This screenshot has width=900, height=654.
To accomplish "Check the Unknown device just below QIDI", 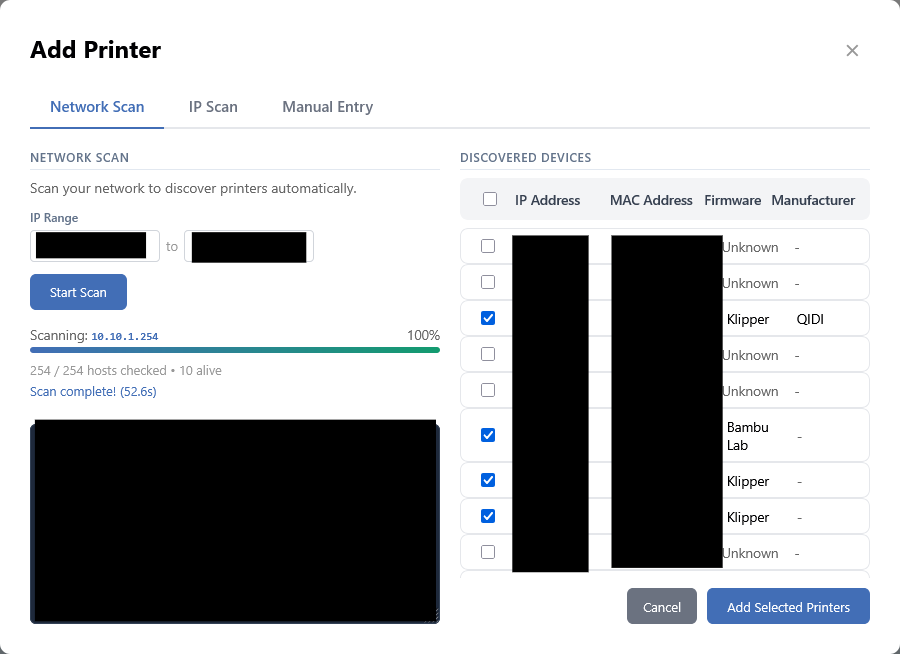I will point(488,354).
